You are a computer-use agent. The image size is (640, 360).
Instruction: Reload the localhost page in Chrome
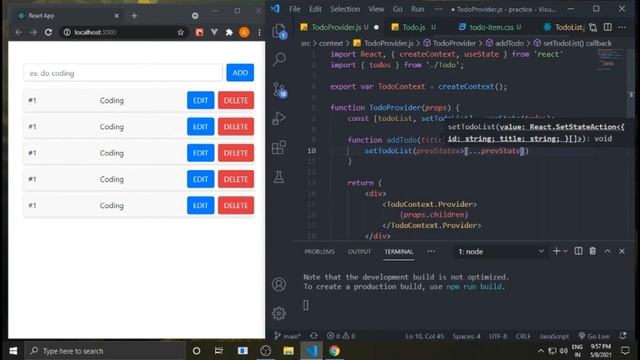(49, 32)
